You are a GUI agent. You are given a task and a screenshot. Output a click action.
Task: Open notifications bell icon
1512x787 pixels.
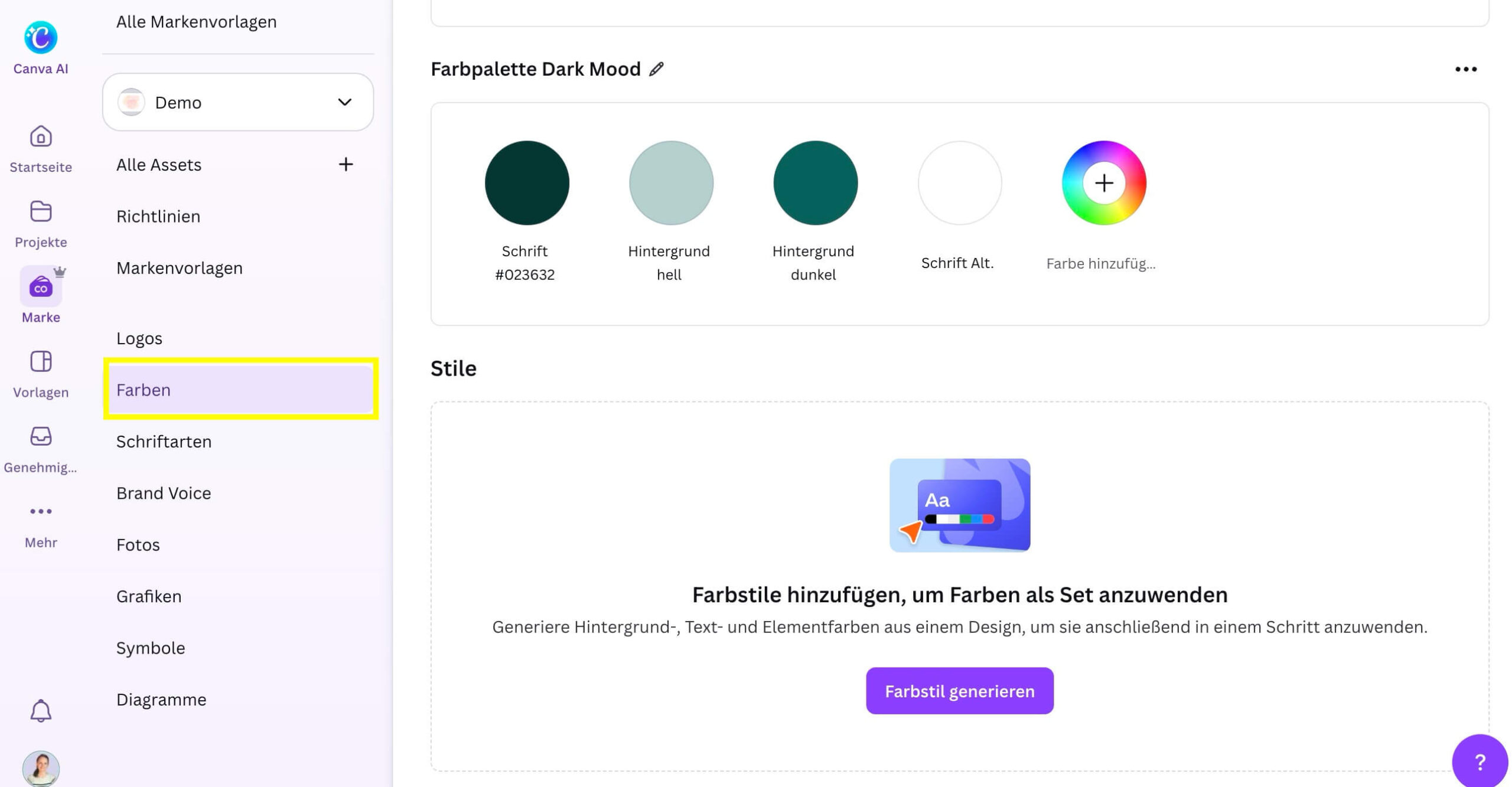pos(40,711)
